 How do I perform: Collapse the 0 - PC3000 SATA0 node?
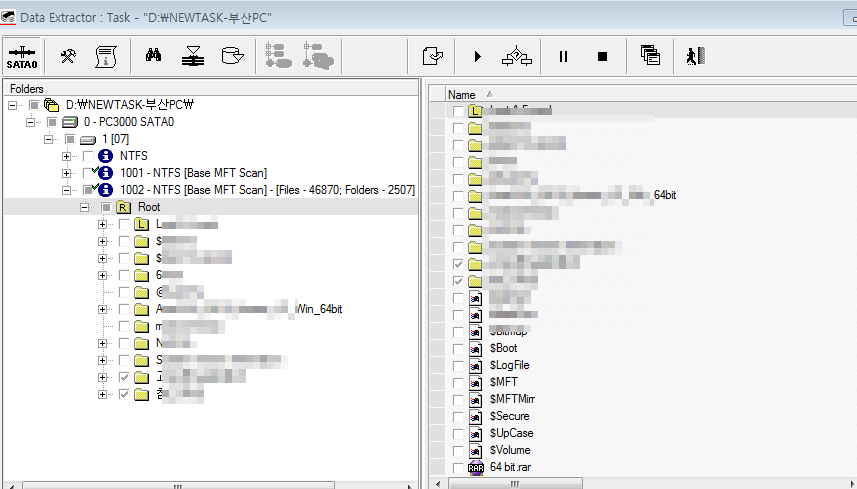point(31,122)
